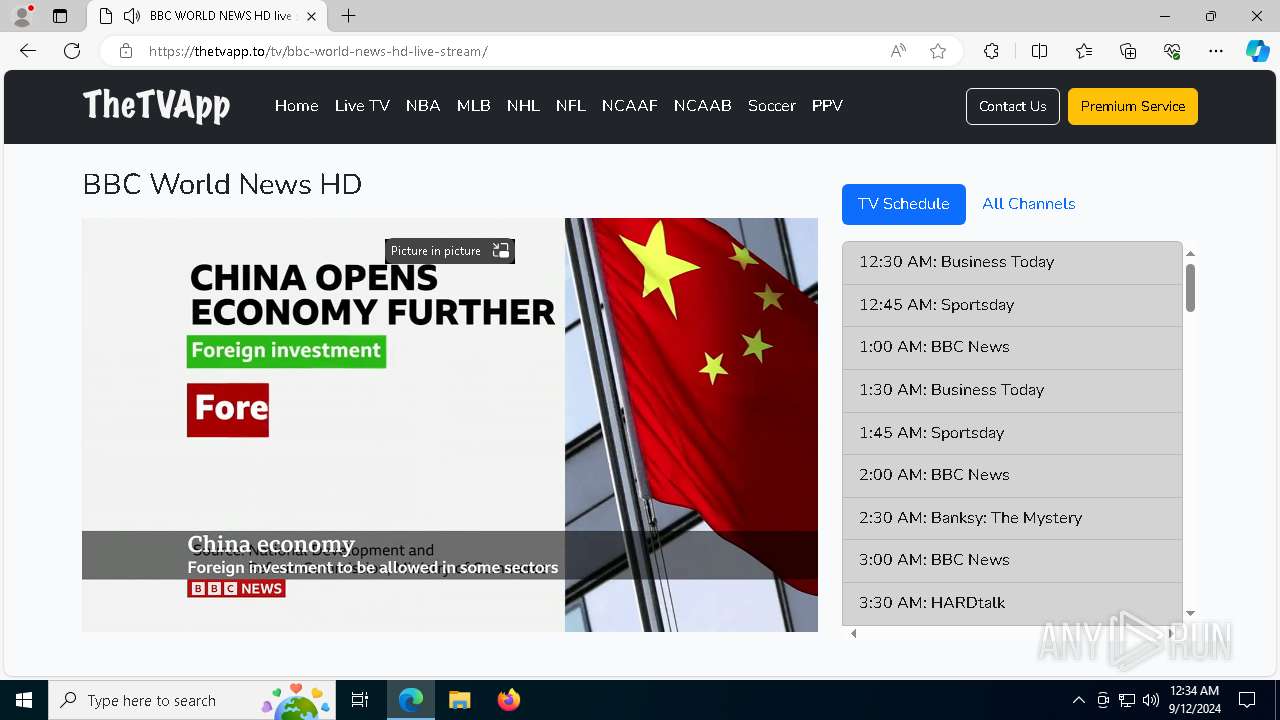Click the BBC live video player
1280x720 pixels.
coord(450,425)
